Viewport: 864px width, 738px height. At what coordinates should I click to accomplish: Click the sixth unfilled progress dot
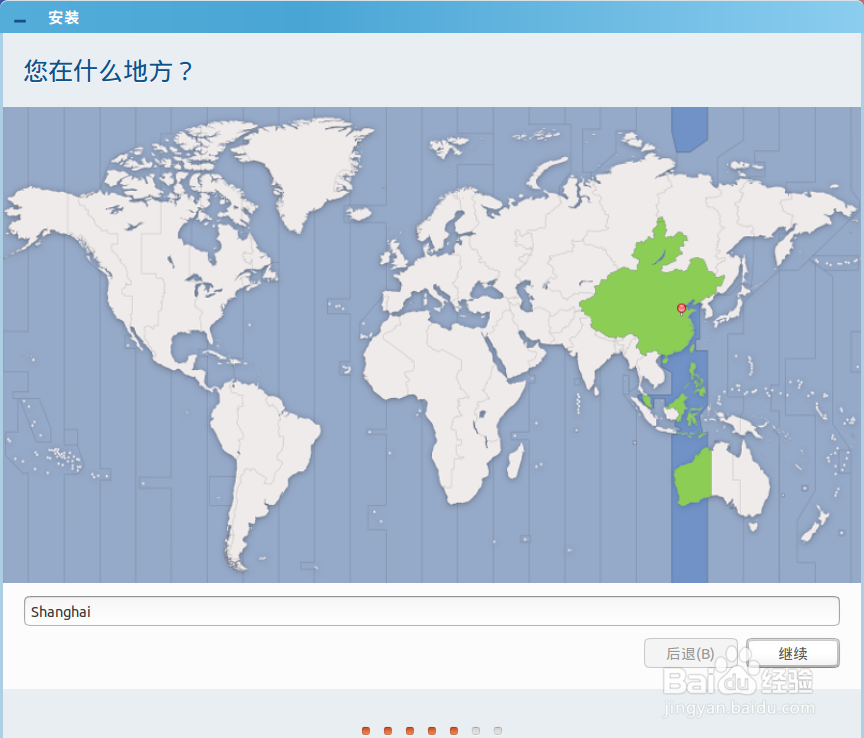[475, 731]
